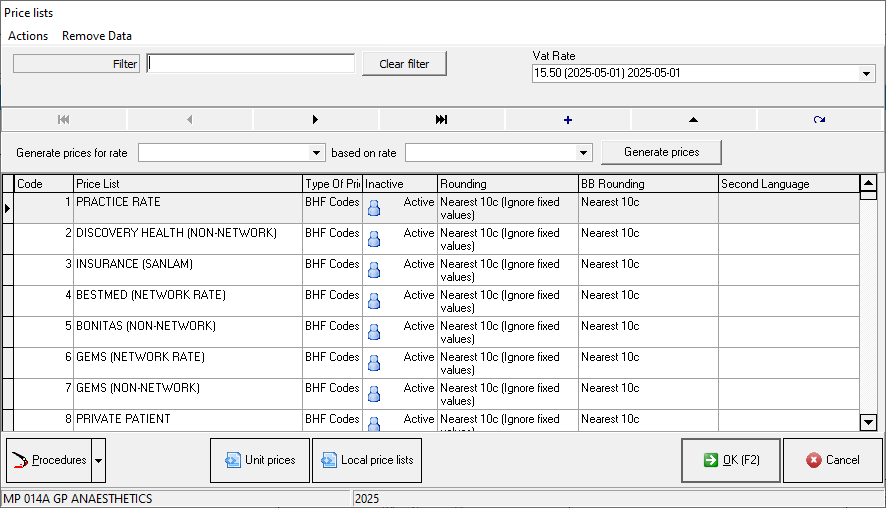The image size is (886, 508).
Task: Click the Generate prices button
Action: coord(661,152)
